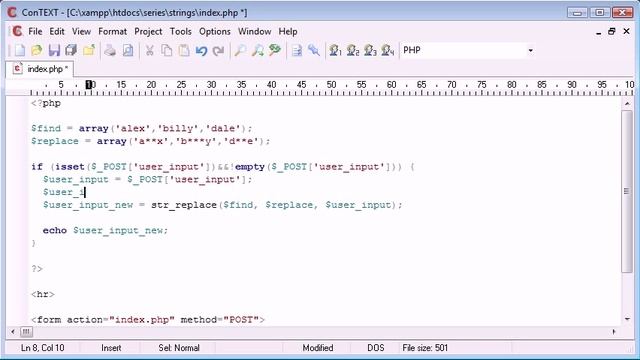Undo the last edit
640x360 pixels.
coord(201,51)
